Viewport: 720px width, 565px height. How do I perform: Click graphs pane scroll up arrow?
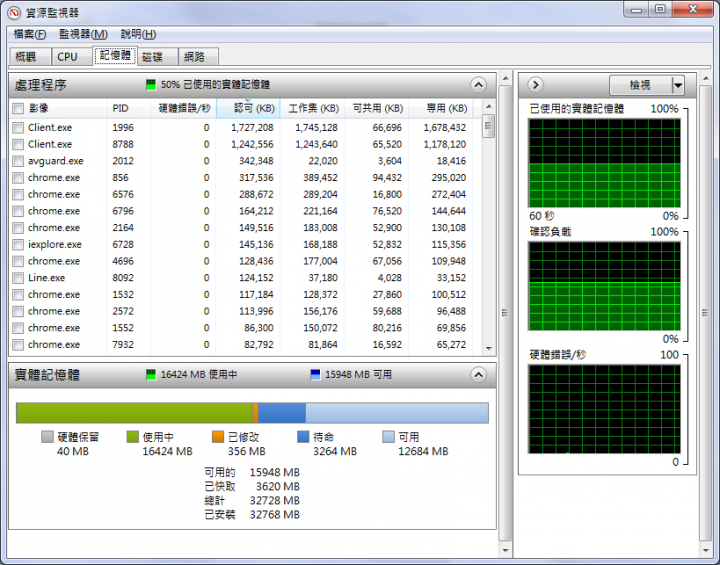point(705,79)
